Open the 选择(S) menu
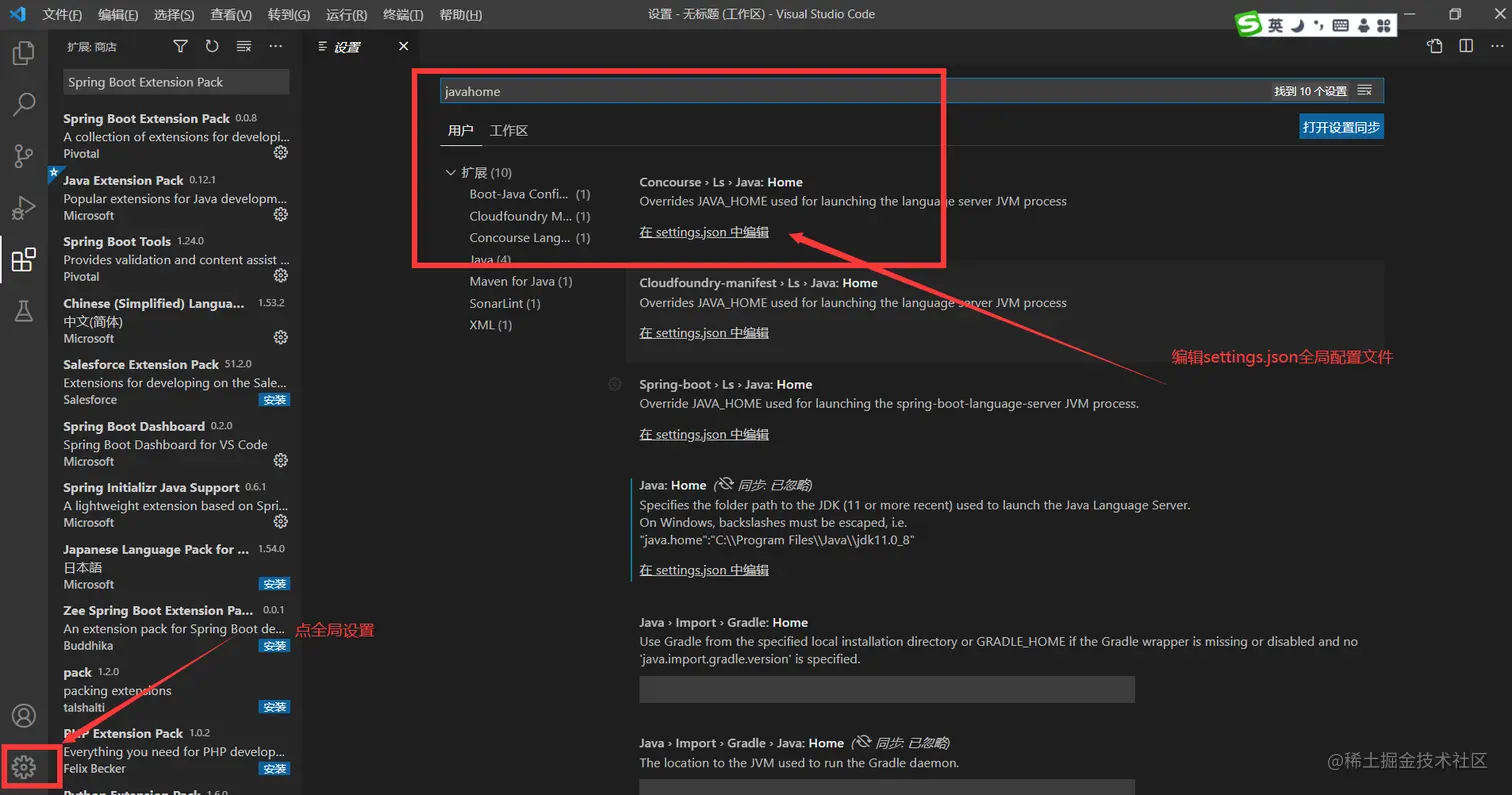 tap(175, 15)
